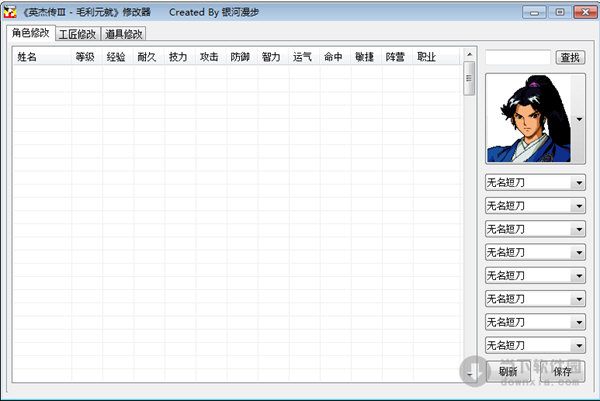Sort by the 命中 column header

[335, 57]
